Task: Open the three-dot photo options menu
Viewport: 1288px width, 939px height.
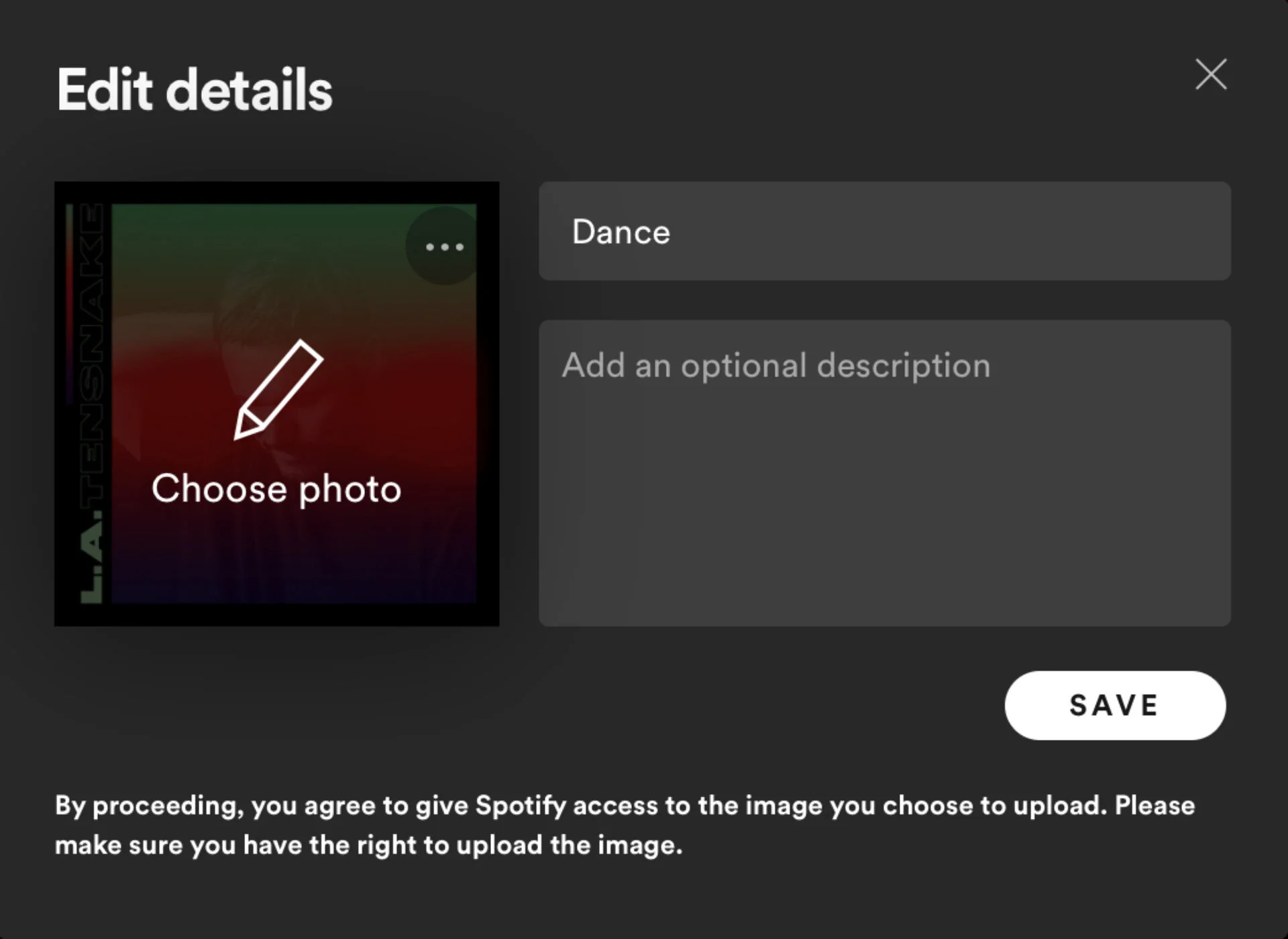Action: (444, 247)
